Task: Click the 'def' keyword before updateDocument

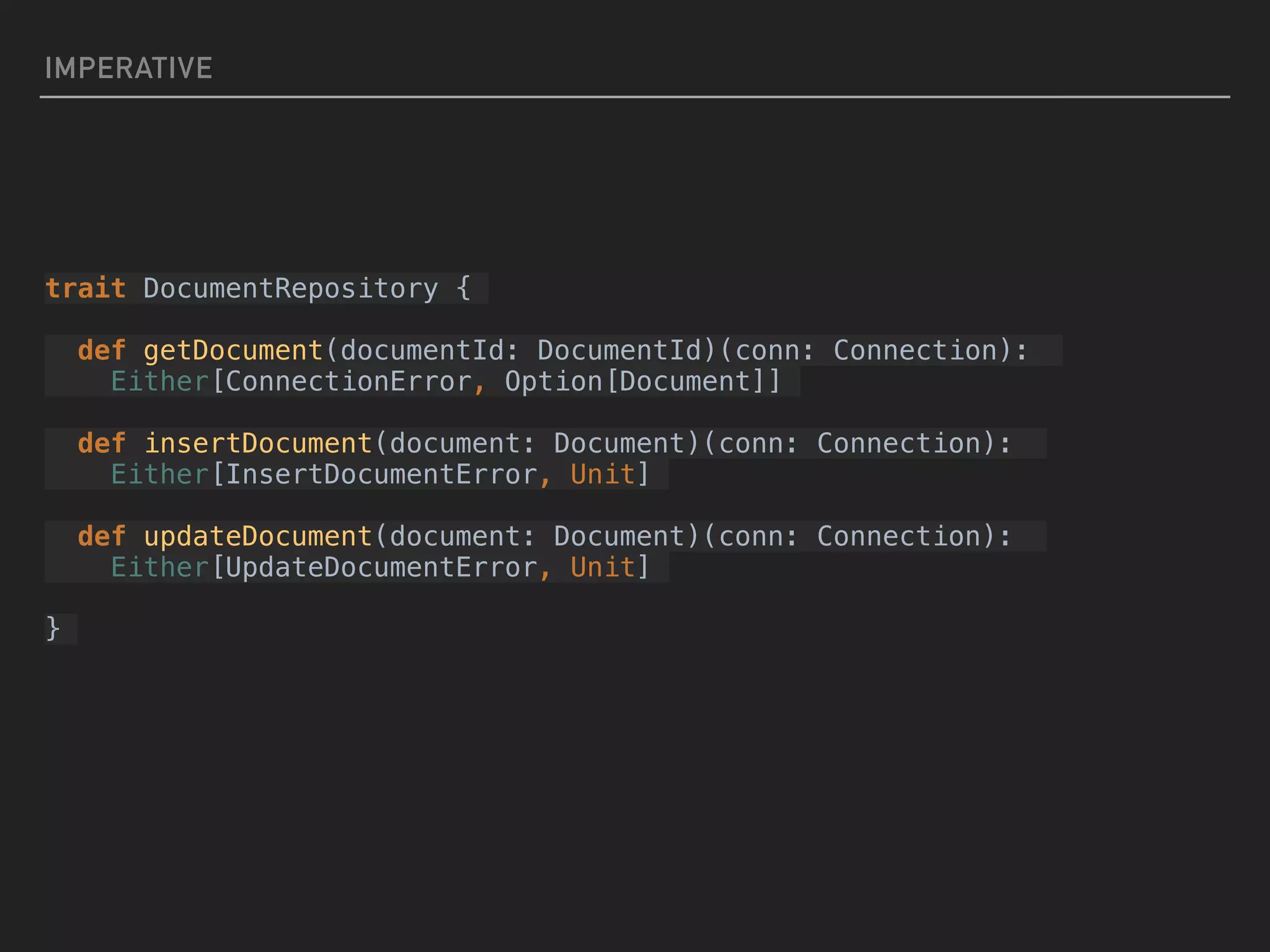Action: coord(102,536)
